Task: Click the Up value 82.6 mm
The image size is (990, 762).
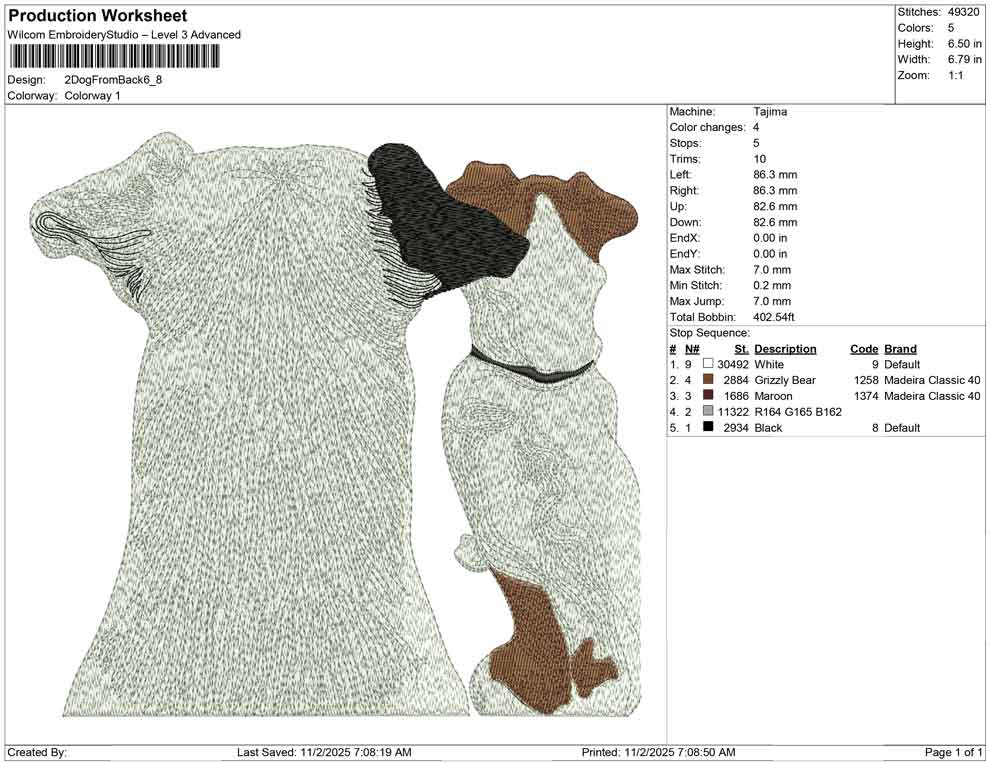Action: pyautogui.click(x=775, y=206)
